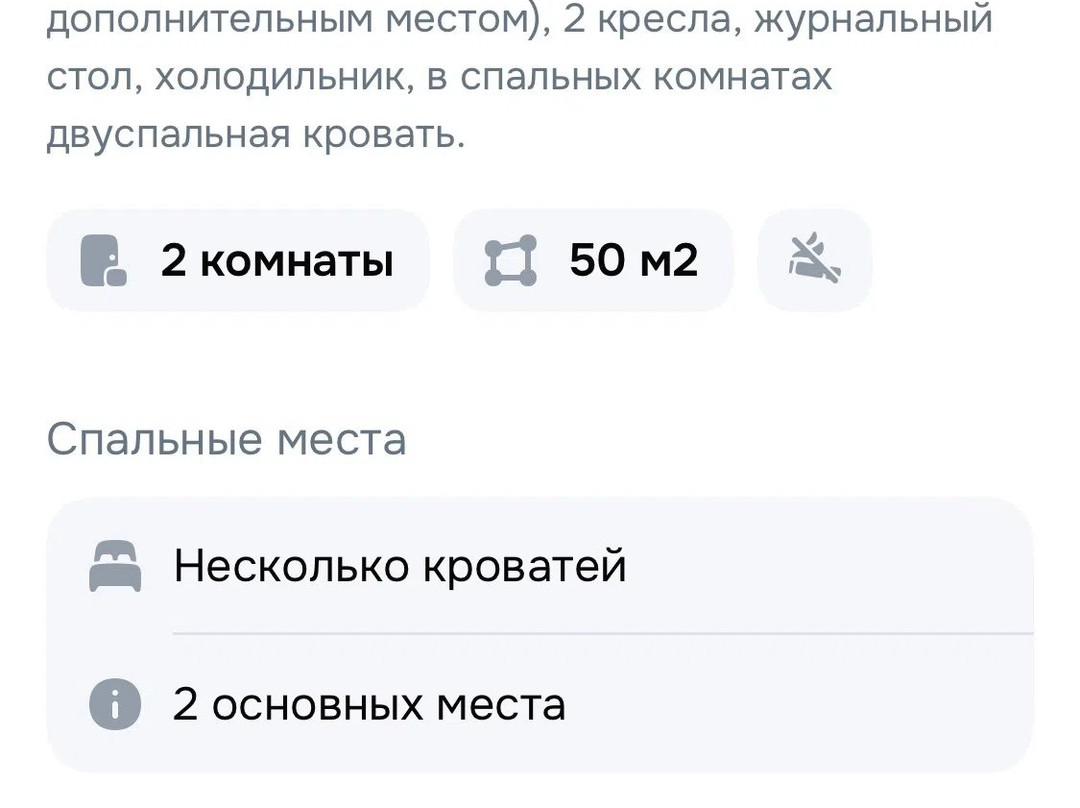This screenshot has height=808, width=1080.
Task: Open the info icon next to 2 основных места
Action: point(115,704)
